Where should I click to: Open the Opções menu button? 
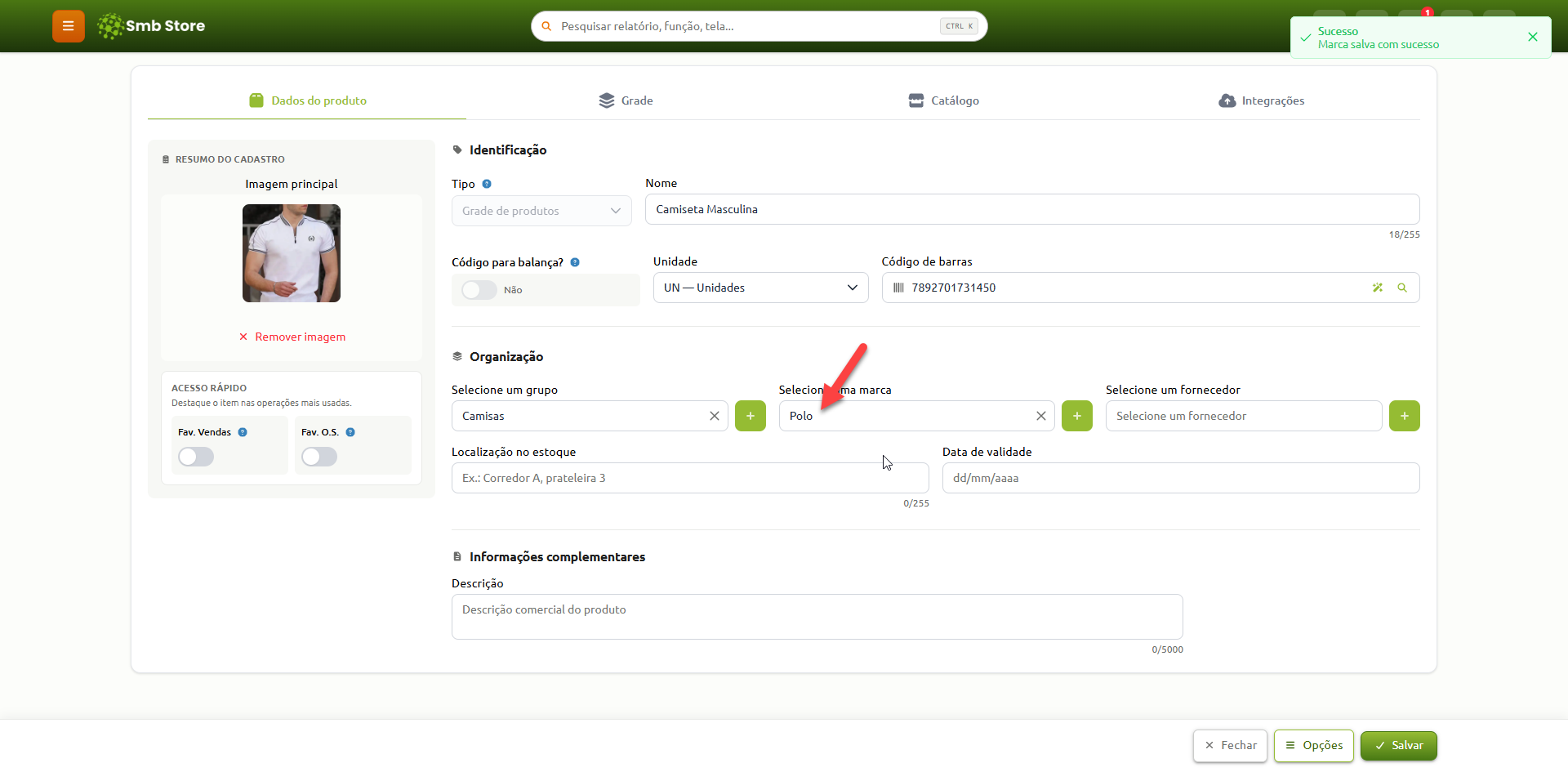tap(1314, 745)
